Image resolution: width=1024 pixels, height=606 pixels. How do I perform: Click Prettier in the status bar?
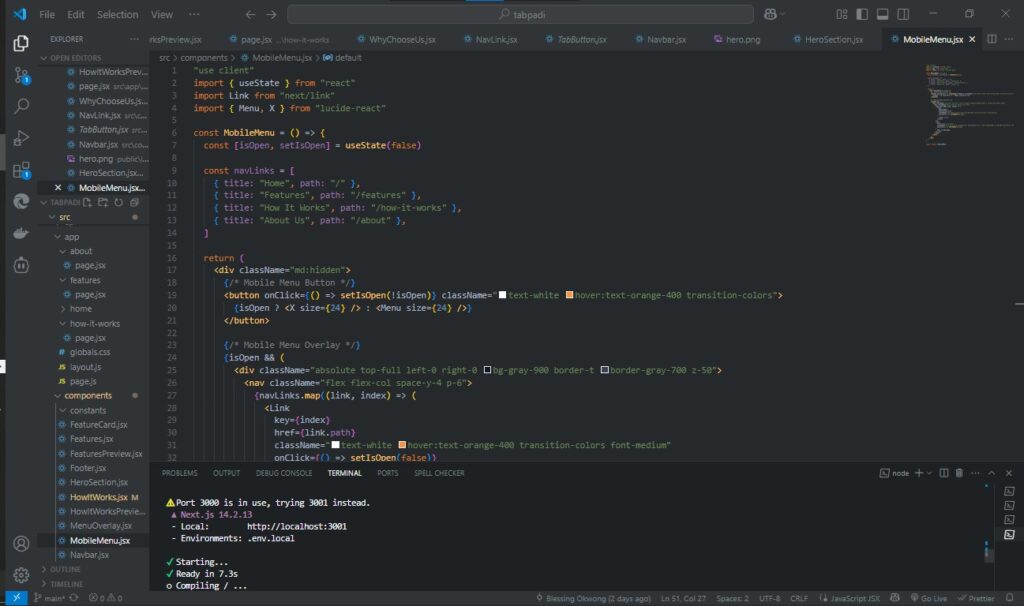pos(976,598)
